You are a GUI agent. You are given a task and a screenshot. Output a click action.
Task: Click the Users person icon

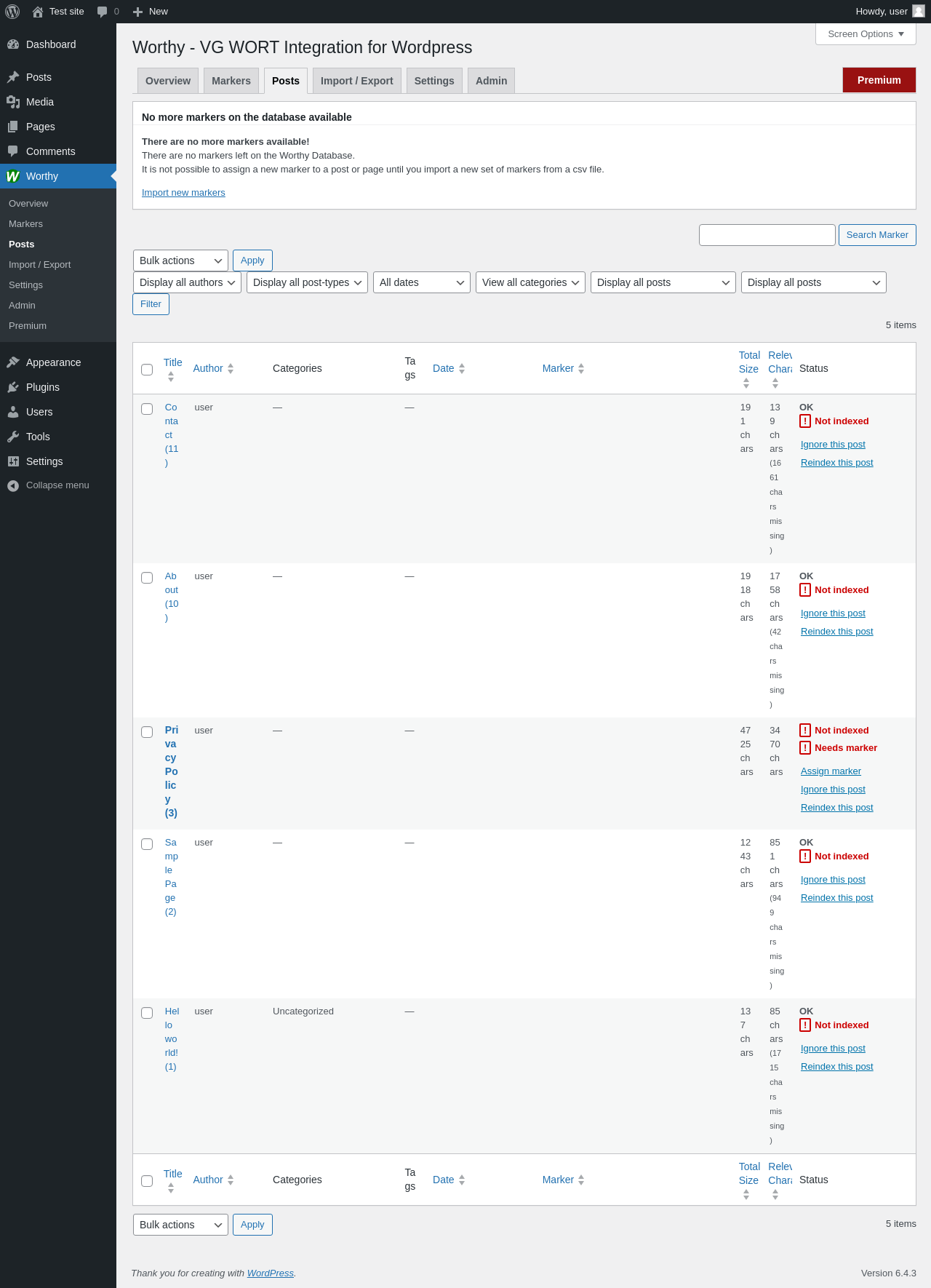pos(13,412)
